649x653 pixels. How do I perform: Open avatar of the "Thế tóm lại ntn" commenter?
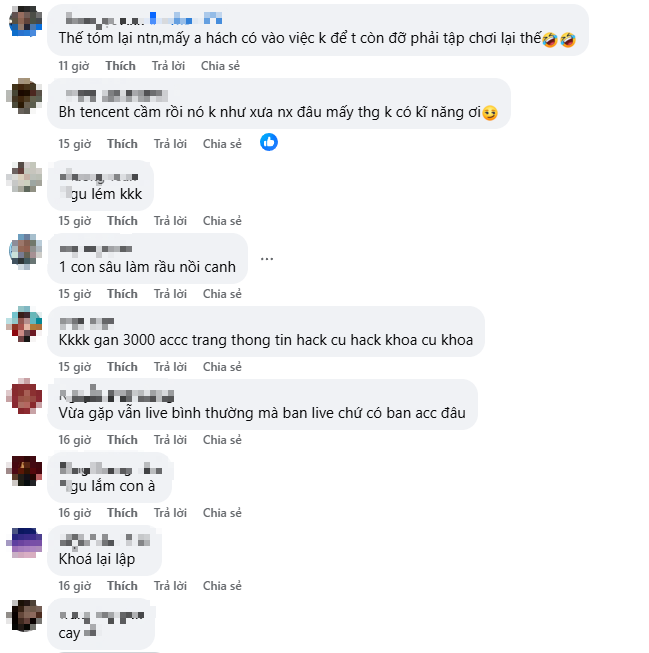click(25, 20)
